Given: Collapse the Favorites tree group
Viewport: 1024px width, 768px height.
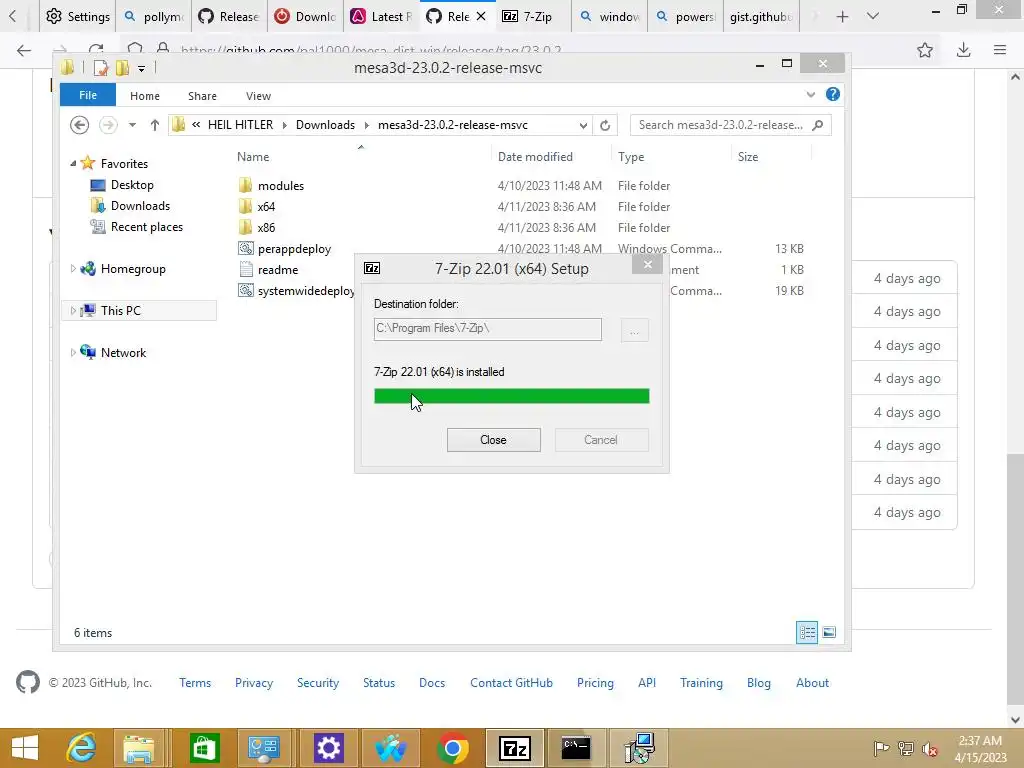Looking at the screenshot, I should click(x=73, y=164).
